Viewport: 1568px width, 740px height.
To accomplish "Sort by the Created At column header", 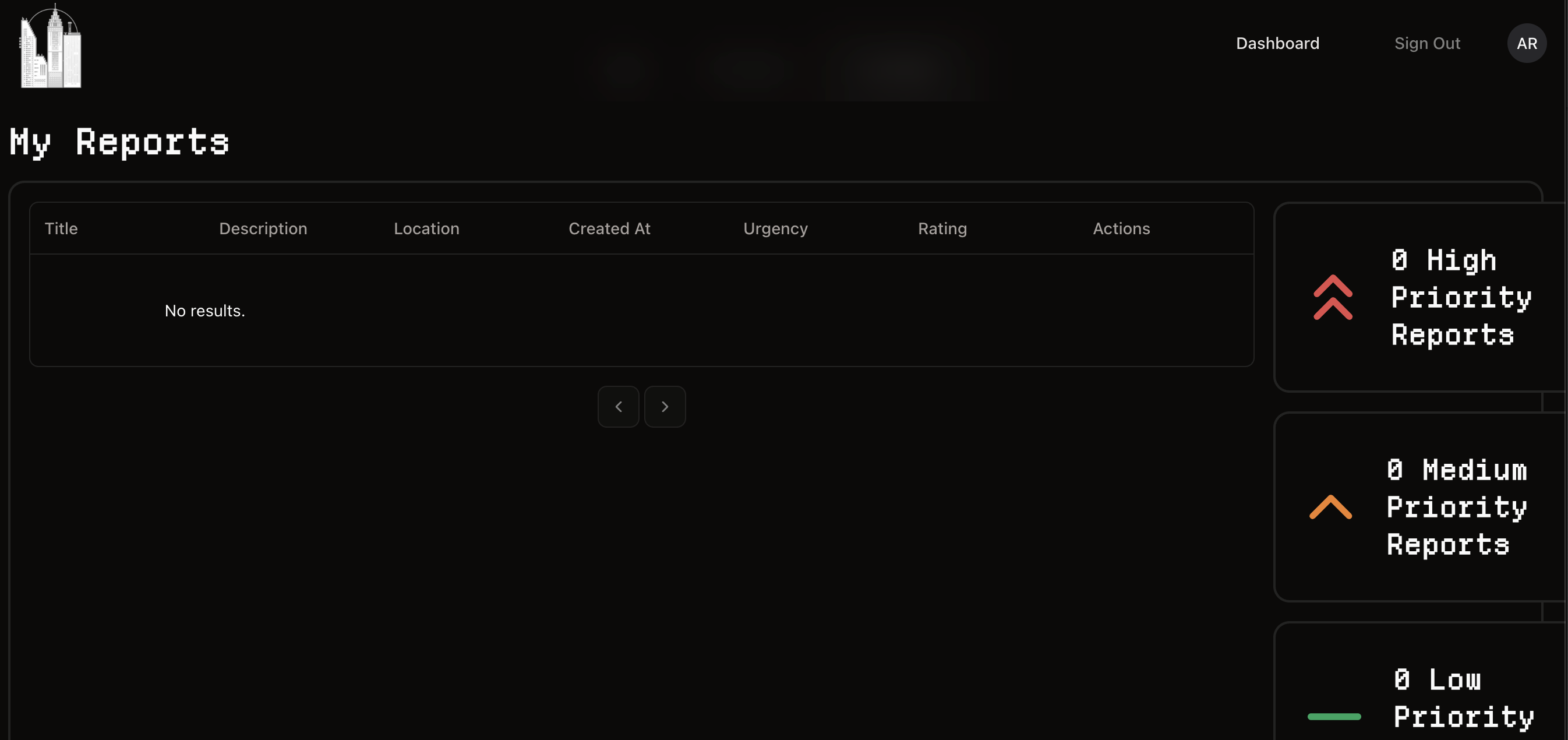I will pyautogui.click(x=609, y=228).
